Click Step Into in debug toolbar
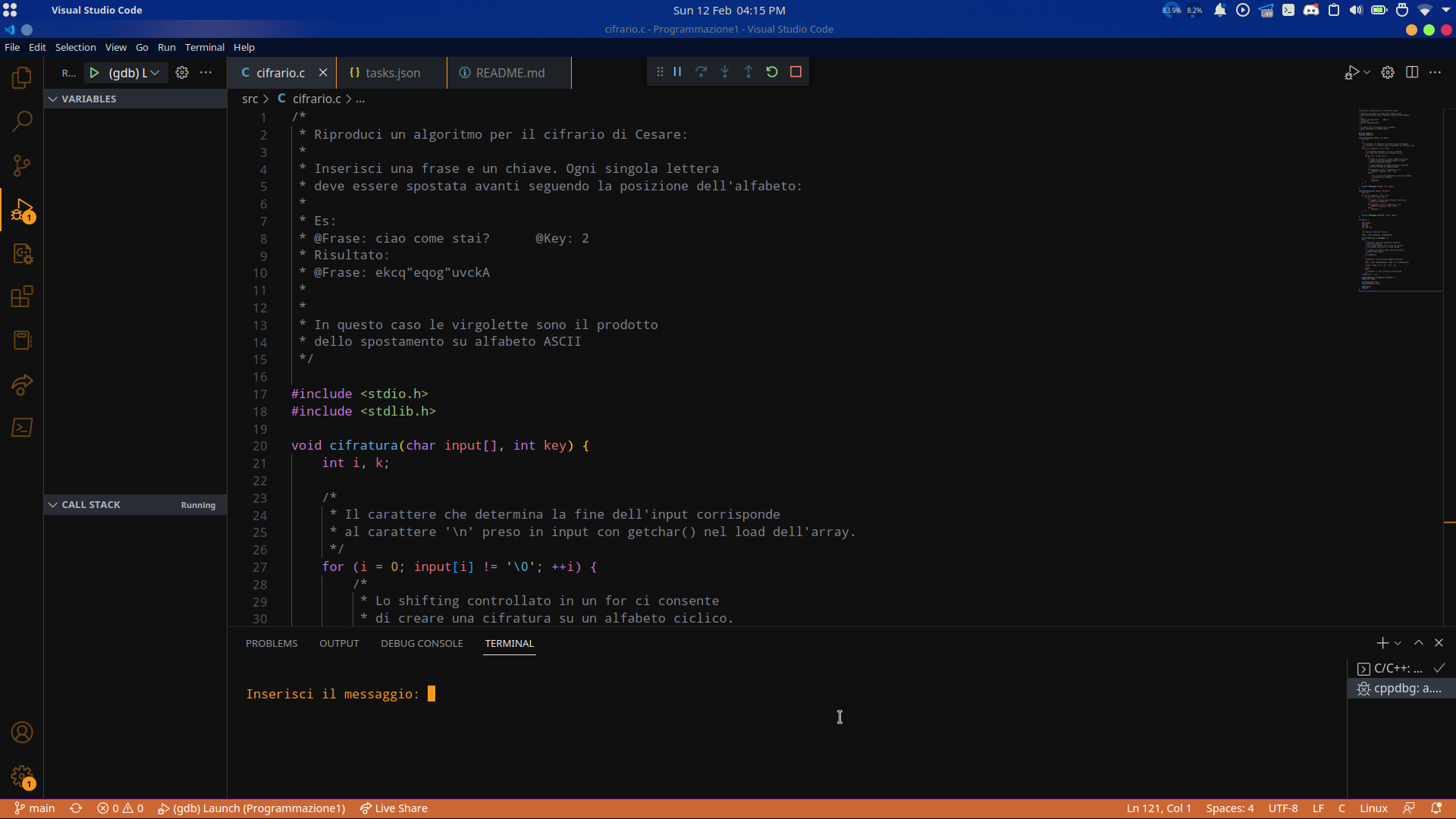This screenshot has height=819, width=1456. coord(725,72)
